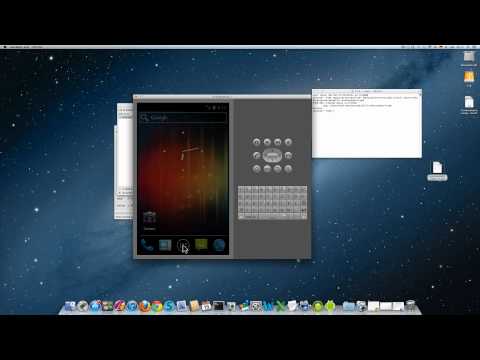Viewport: 480px width, 360px height.
Task: Tap the Google search bar on emulator
Action: coord(183,117)
